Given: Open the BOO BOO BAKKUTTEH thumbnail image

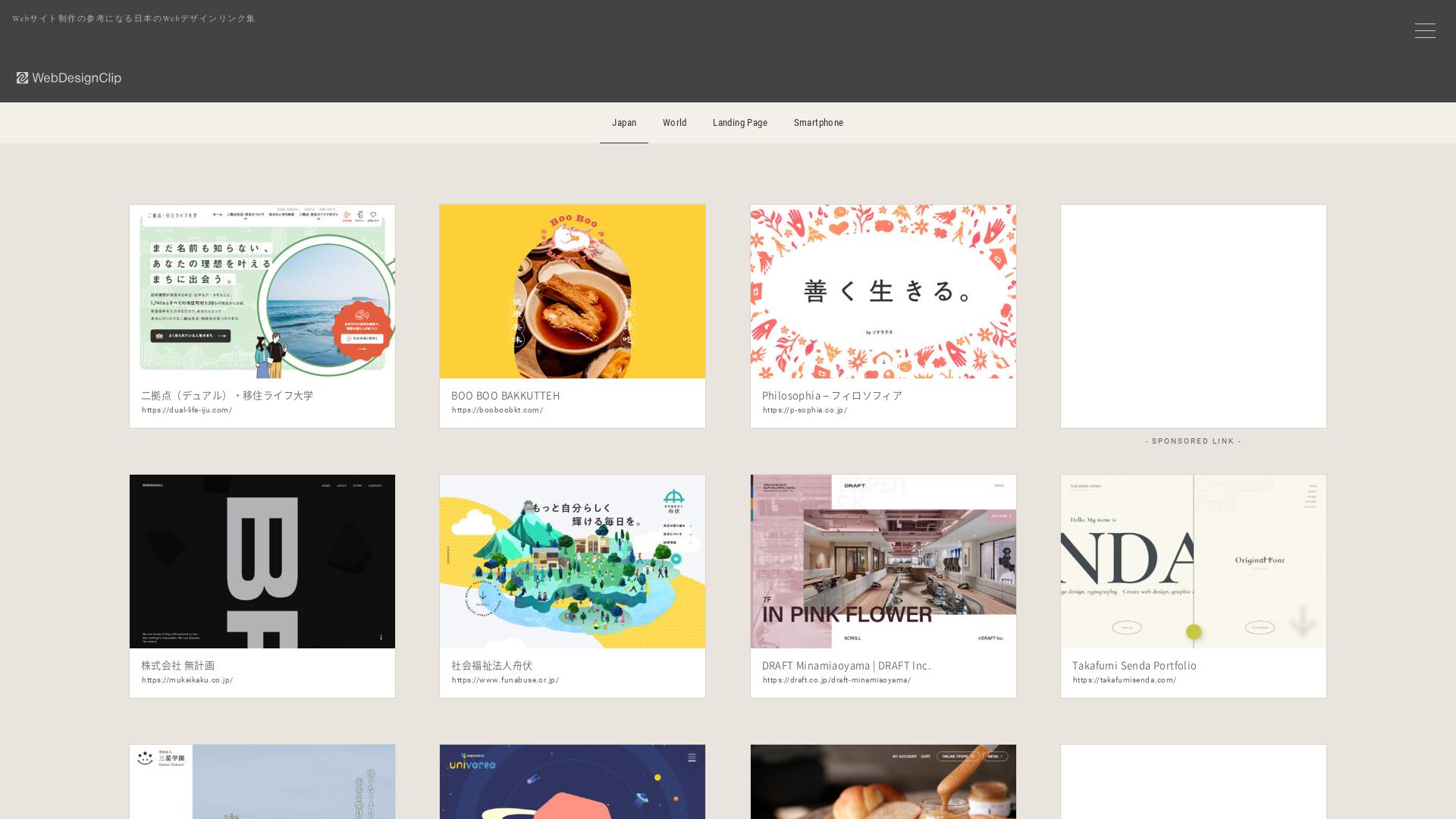Looking at the screenshot, I should (573, 291).
